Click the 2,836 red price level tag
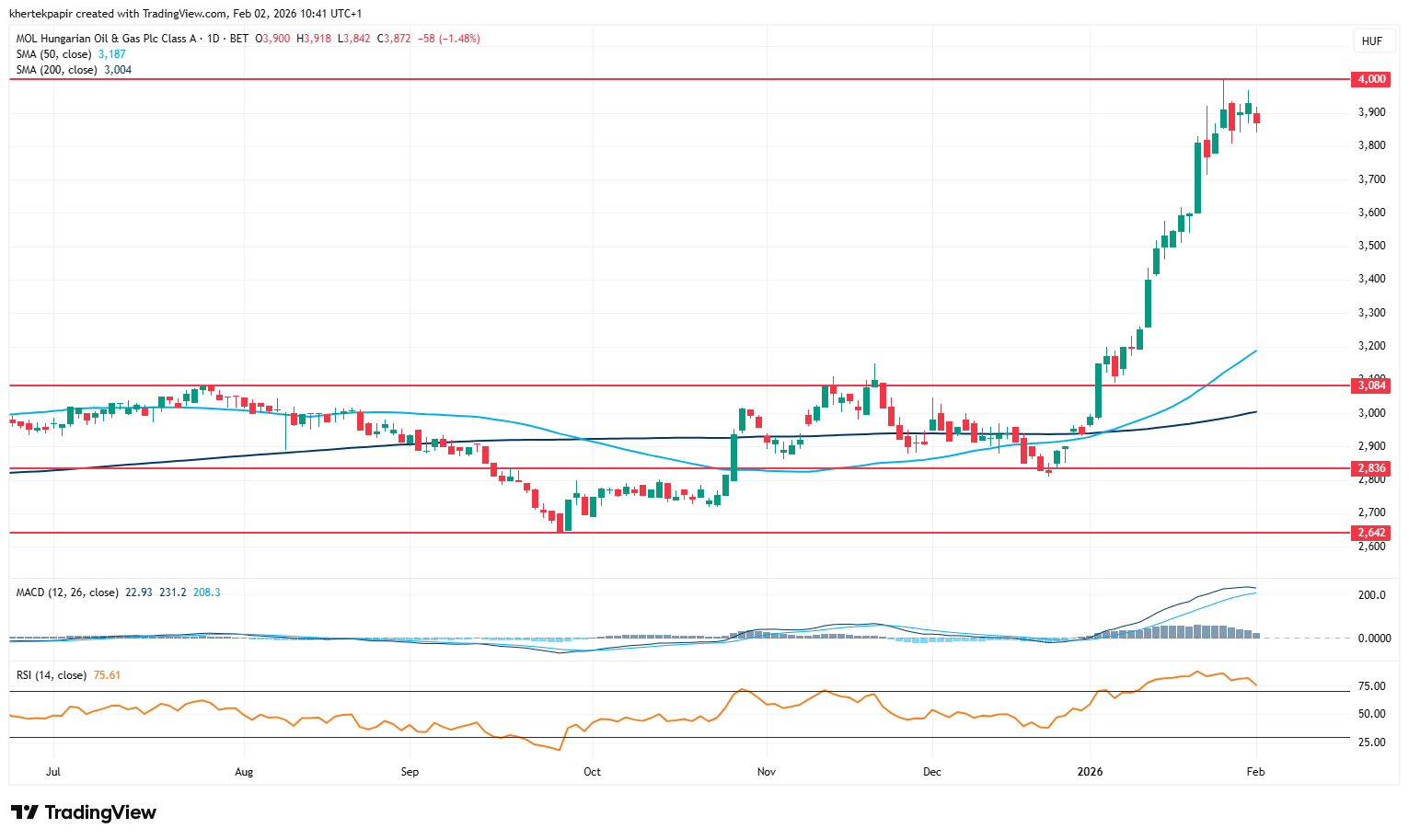This screenshot has height=840, width=1409. 1371,468
